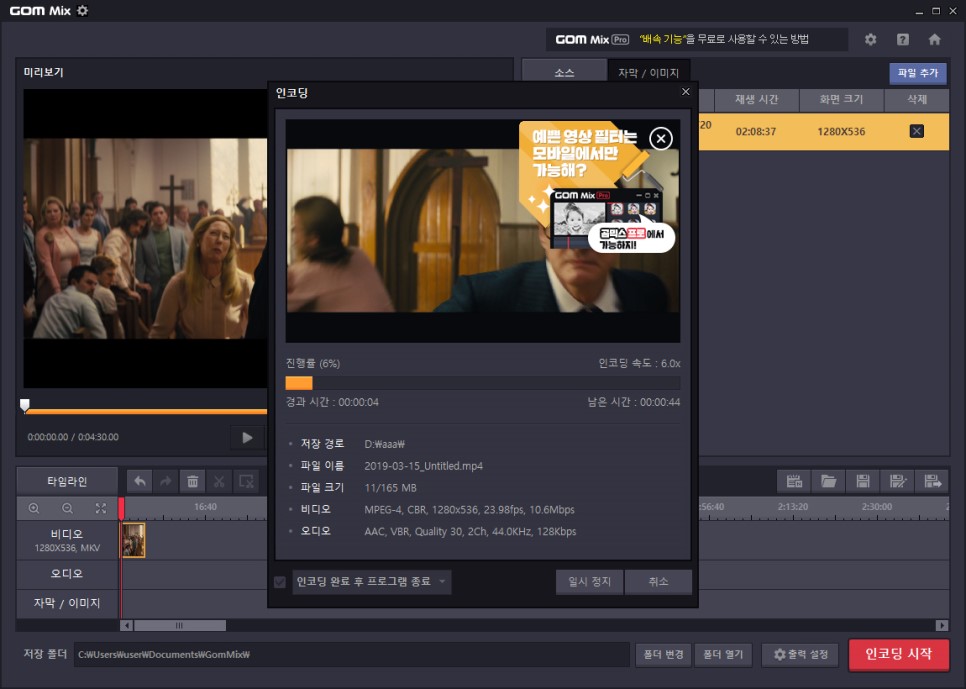Click file name 2019-03-15_Untitled.mp4
The image size is (966, 689).
click(x=424, y=466)
